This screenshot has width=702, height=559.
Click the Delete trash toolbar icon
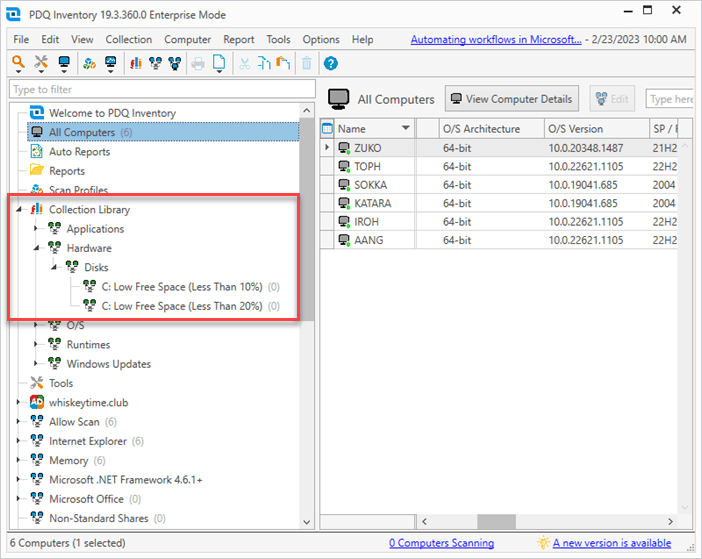click(x=307, y=64)
